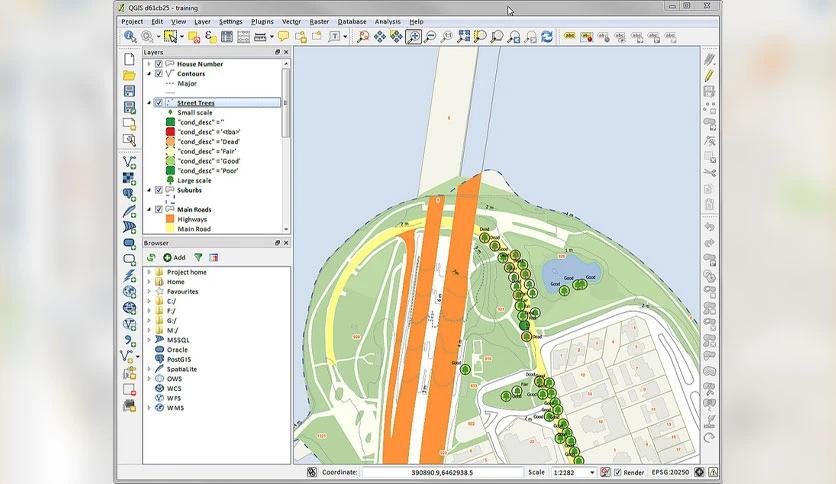836x484 pixels.
Task: Zoom to native 1:1 resolution
Action: click(x=447, y=36)
